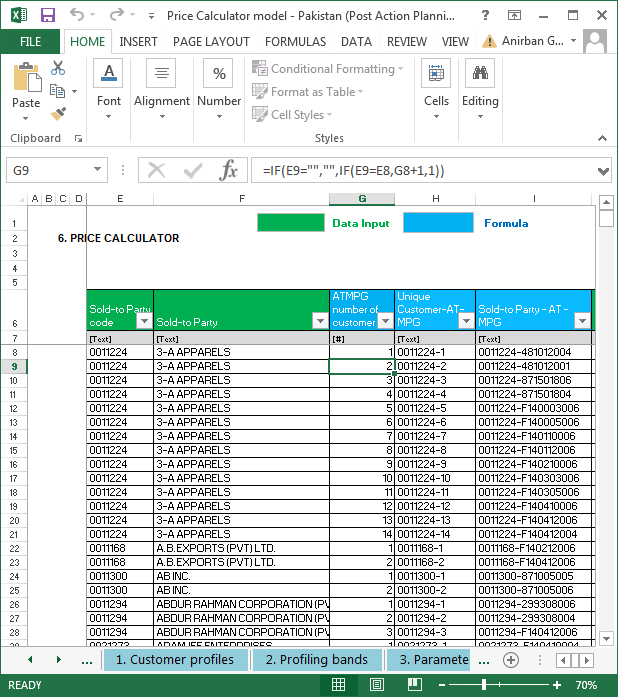Screen dimensions: 618x697
Task: Add a new sheet with plus icon
Action: [x=511, y=660]
